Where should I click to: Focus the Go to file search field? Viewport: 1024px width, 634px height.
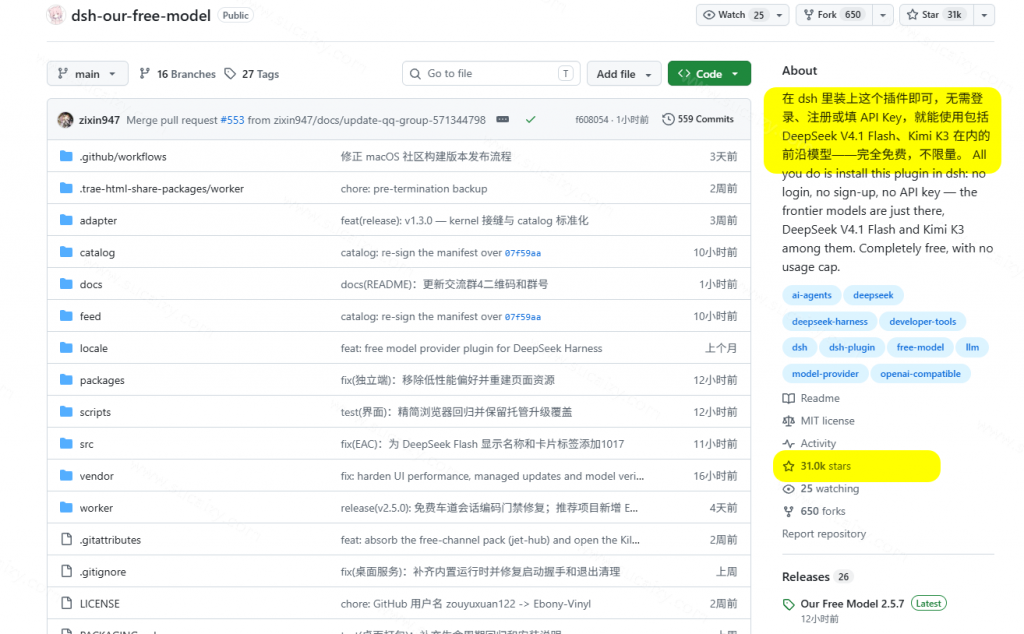[x=491, y=74]
